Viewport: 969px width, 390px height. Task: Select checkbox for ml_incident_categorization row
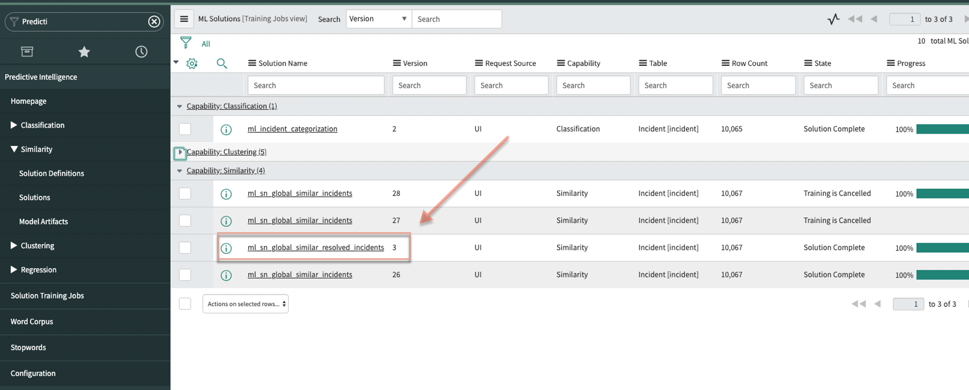point(185,129)
